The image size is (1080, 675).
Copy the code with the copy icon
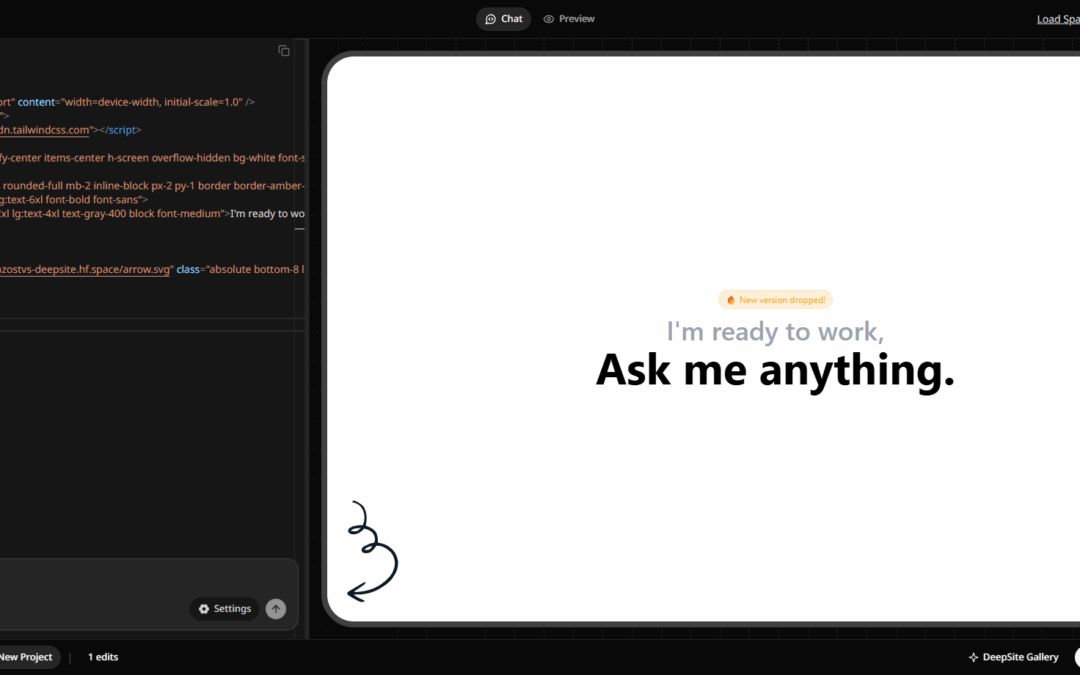tap(284, 50)
